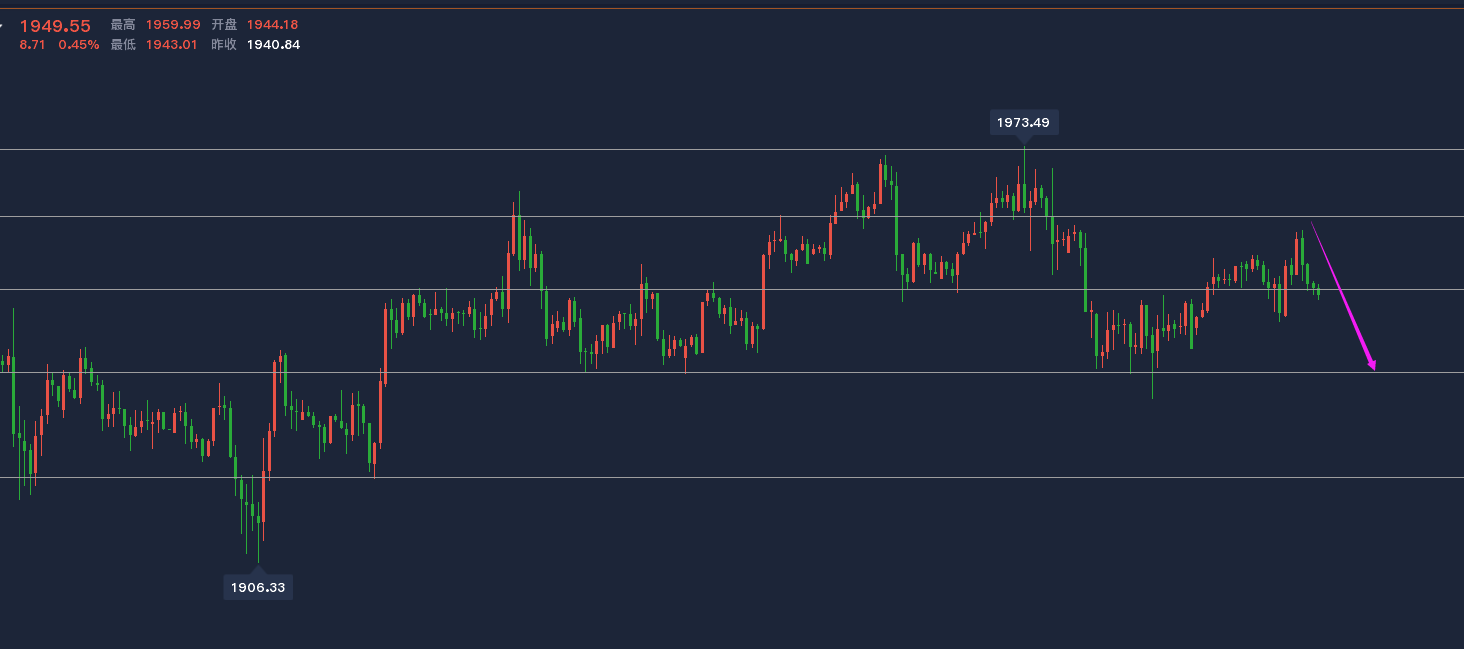
Task: Click the 开盘 label
Action: [224, 24]
